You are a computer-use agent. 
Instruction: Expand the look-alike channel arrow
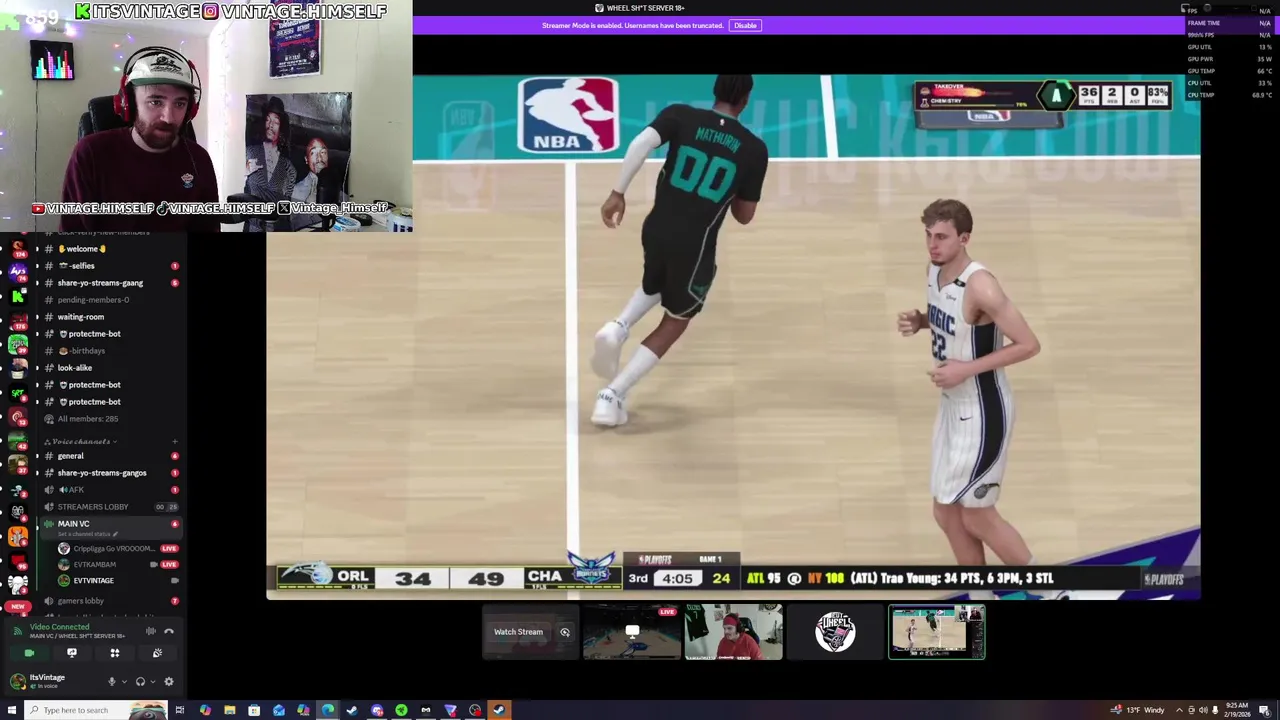[x=37, y=368]
